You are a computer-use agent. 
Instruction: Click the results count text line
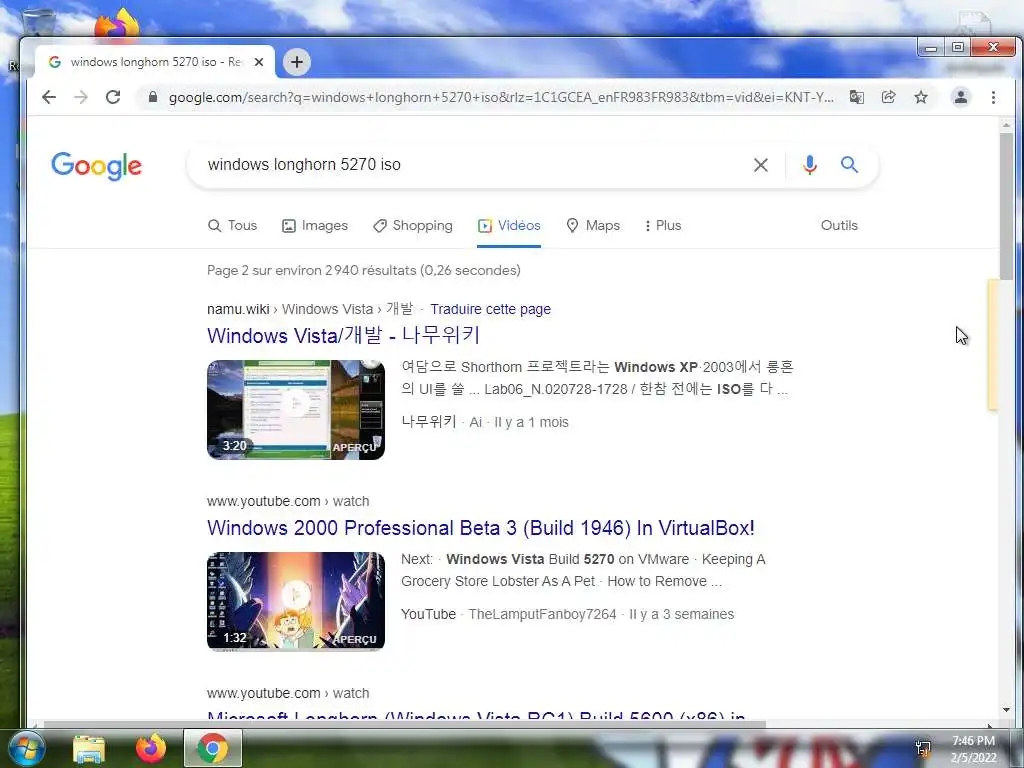click(x=364, y=270)
